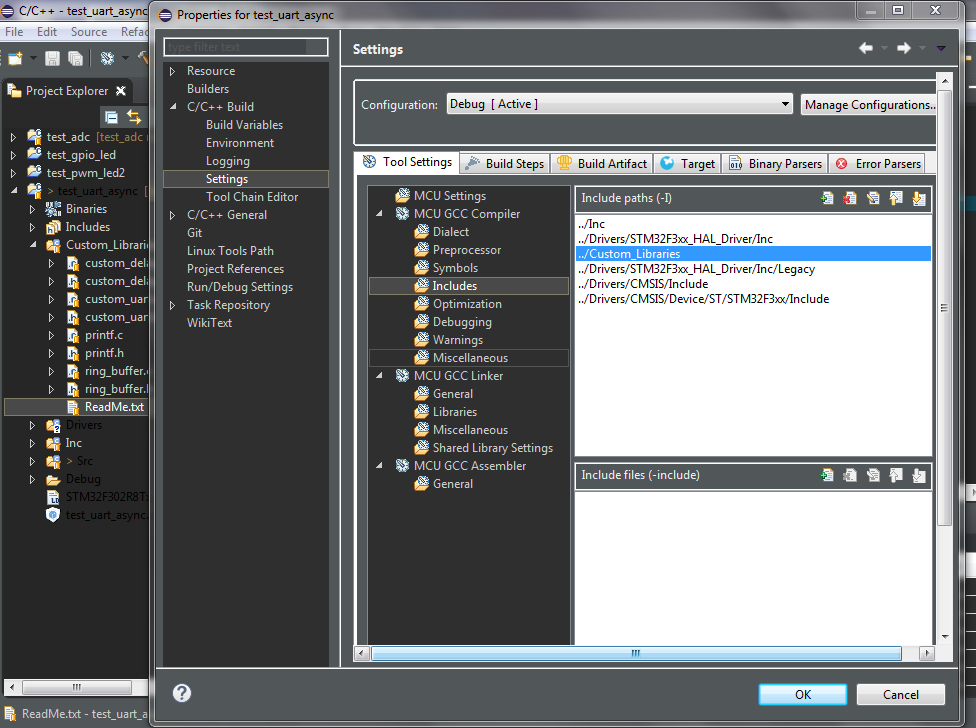This screenshot has height=728, width=976.
Task: Click Move Up icon for Include paths
Action: tap(896, 198)
